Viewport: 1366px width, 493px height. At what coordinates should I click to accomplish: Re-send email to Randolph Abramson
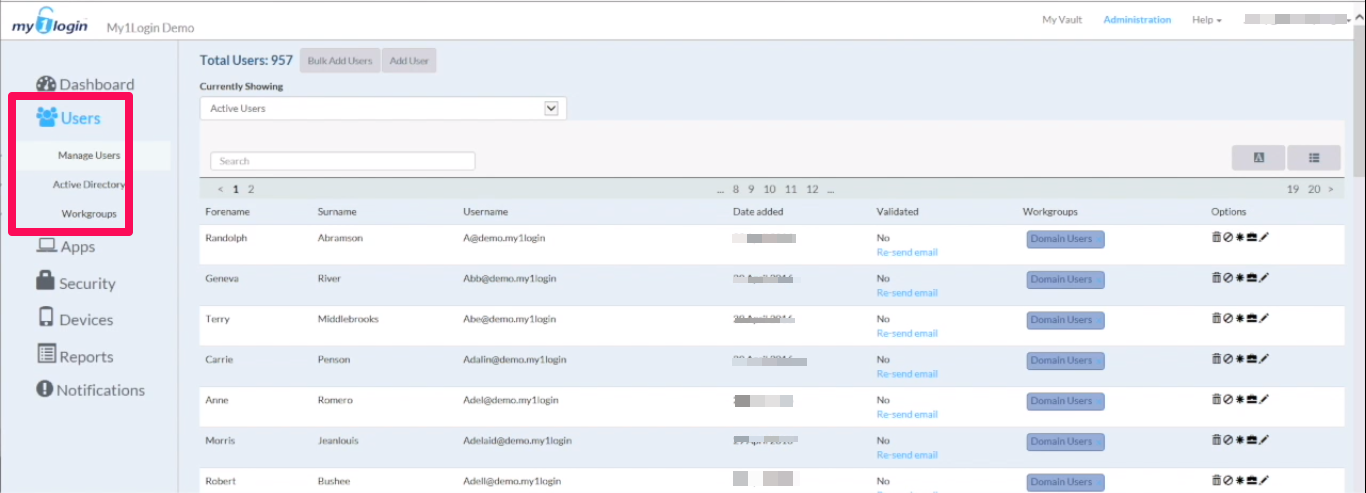(907, 252)
